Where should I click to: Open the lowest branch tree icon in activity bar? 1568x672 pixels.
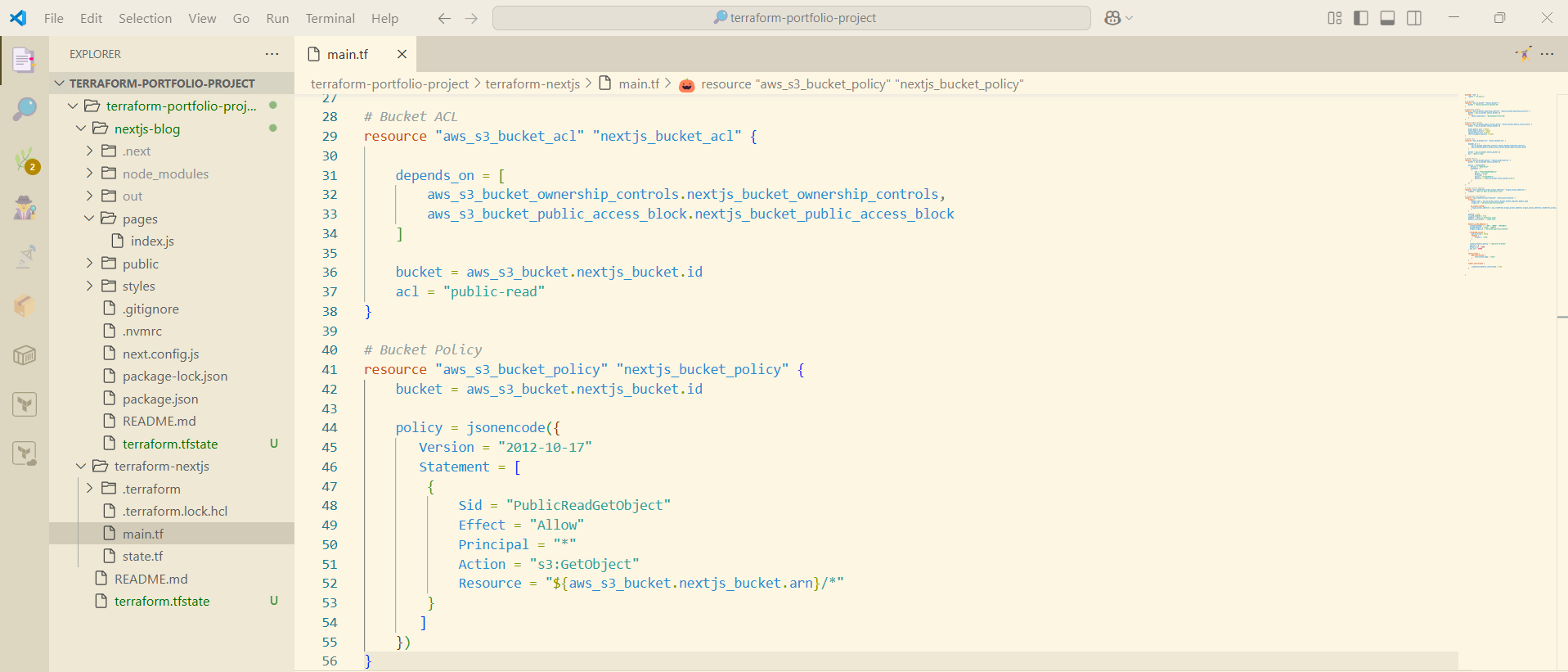(25, 453)
